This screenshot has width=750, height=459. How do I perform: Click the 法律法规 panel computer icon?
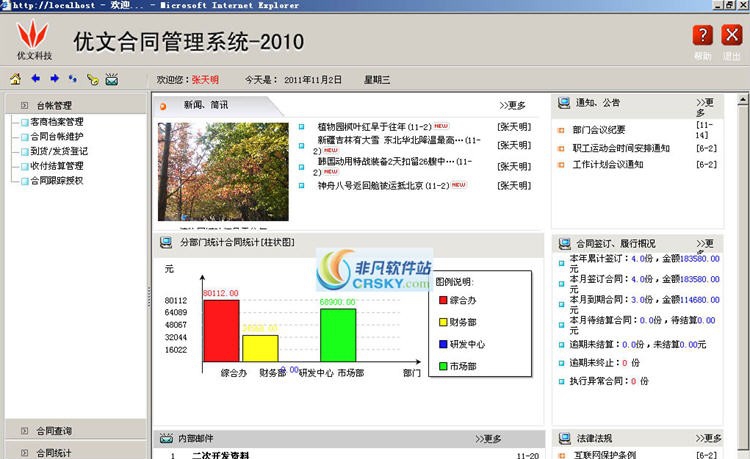[x=565, y=438]
